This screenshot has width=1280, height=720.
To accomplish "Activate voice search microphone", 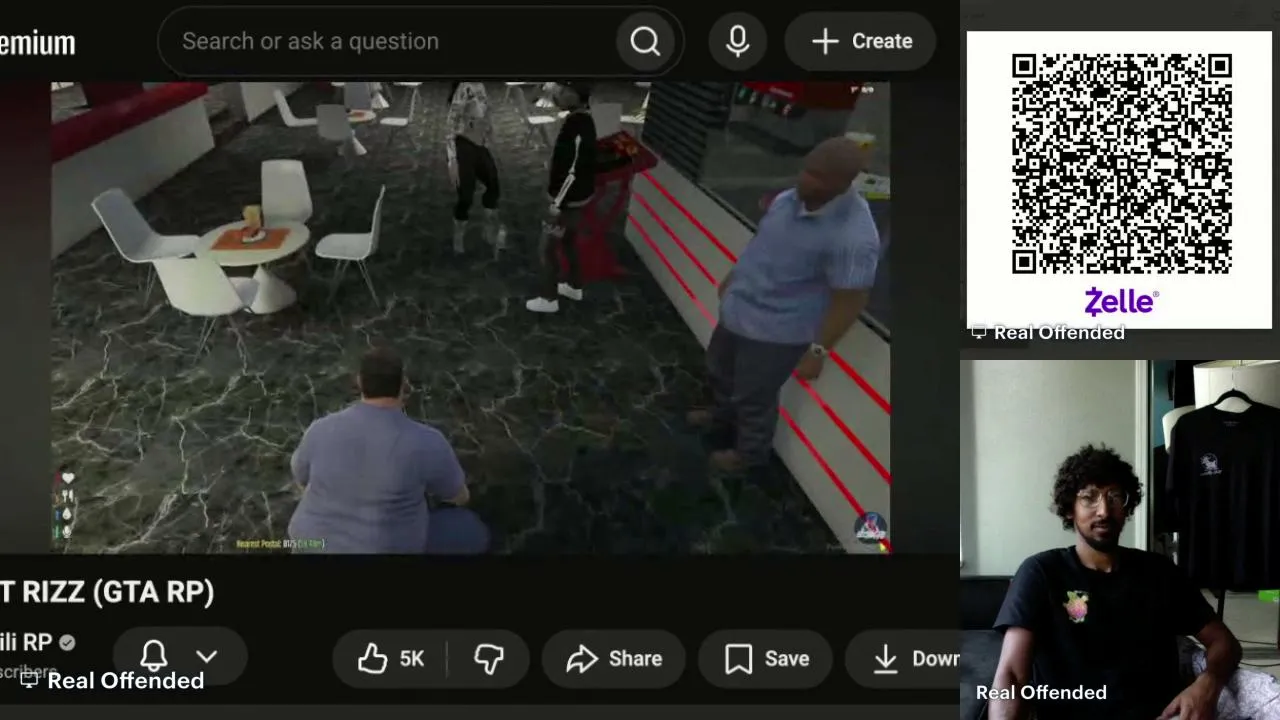I will pos(738,41).
